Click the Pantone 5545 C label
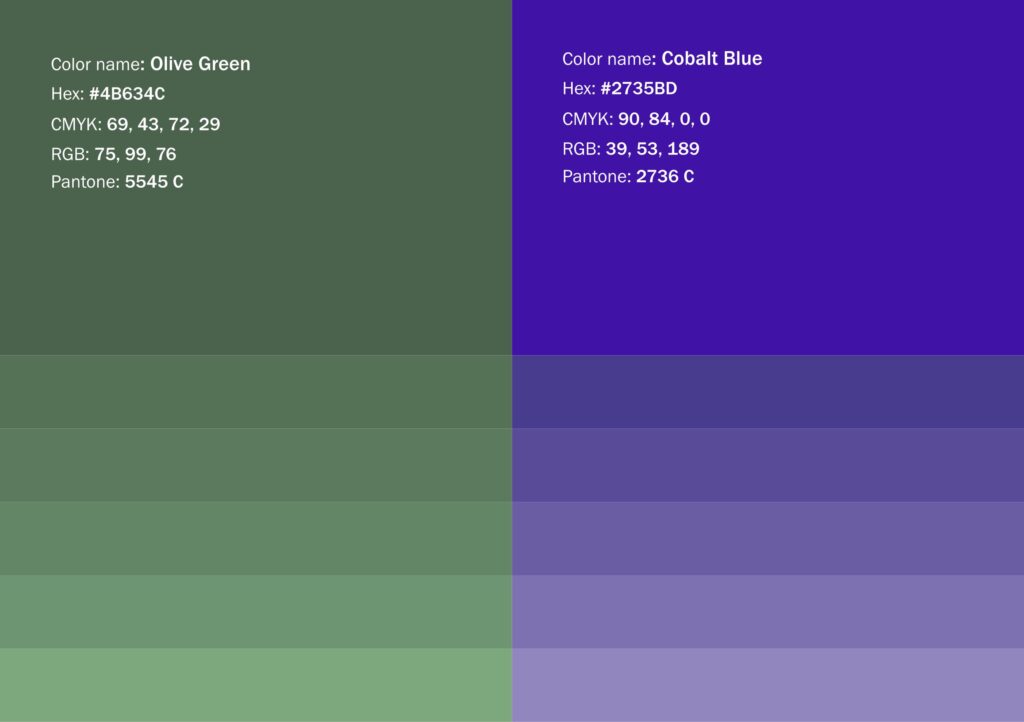 tap(154, 182)
